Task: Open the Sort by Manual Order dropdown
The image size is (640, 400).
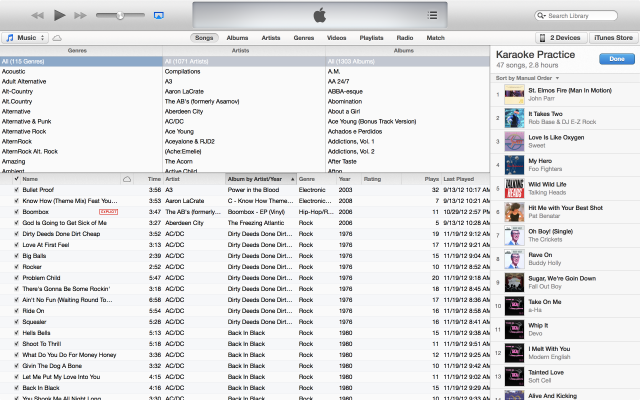Action: click(x=527, y=78)
